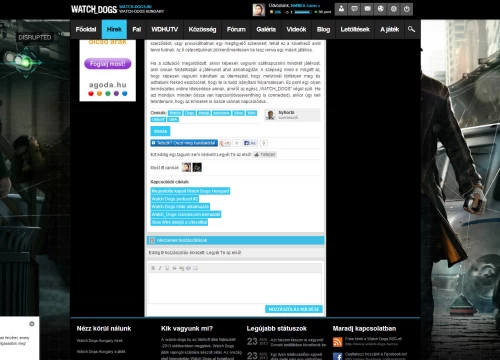Open the envelope messages icon
This screenshot has height=360, width=500.
367,9
